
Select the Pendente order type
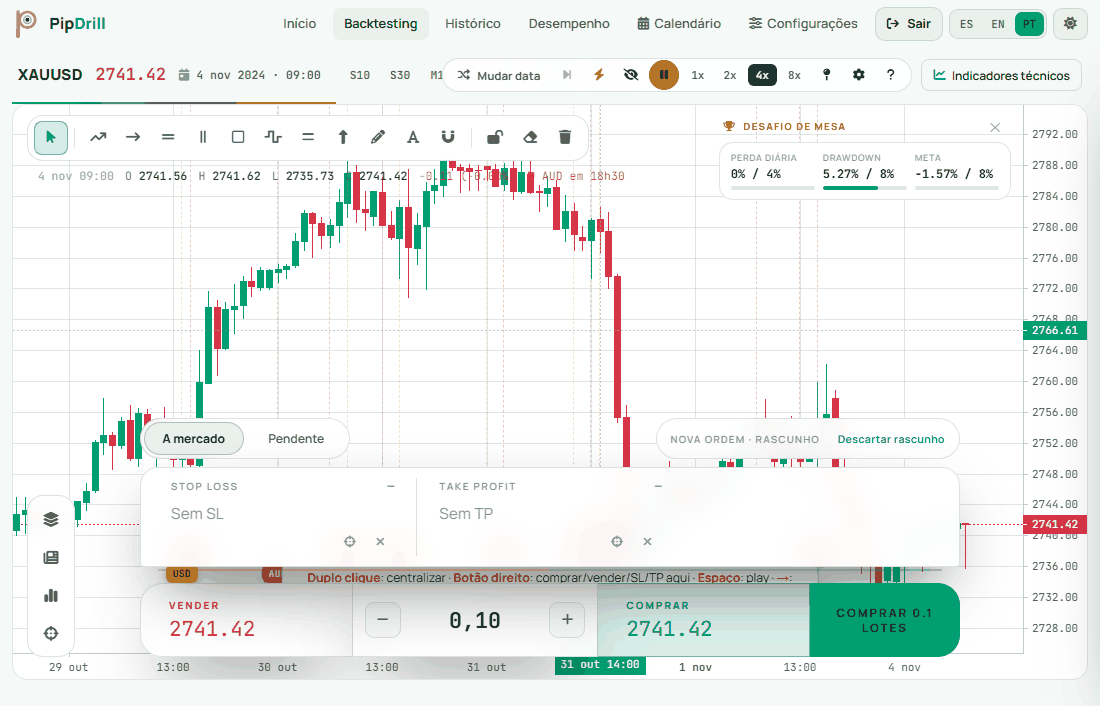tap(296, 439)
